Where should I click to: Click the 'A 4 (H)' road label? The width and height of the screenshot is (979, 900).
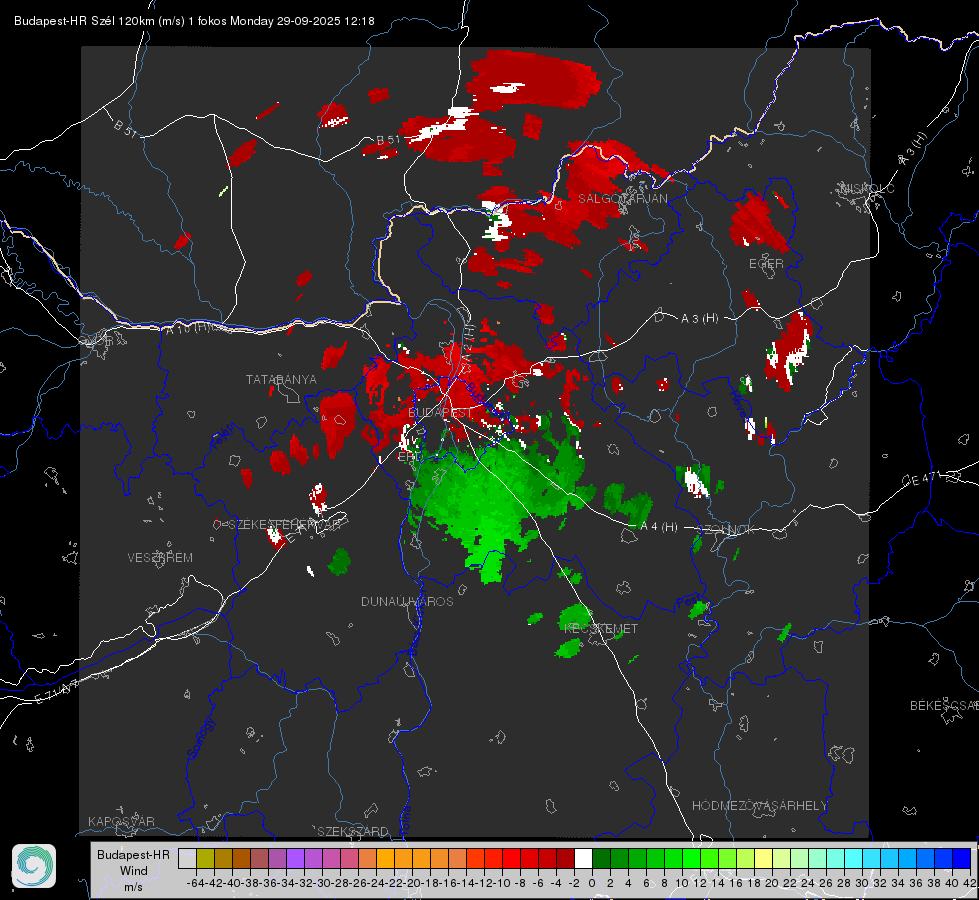coord(659,527)
